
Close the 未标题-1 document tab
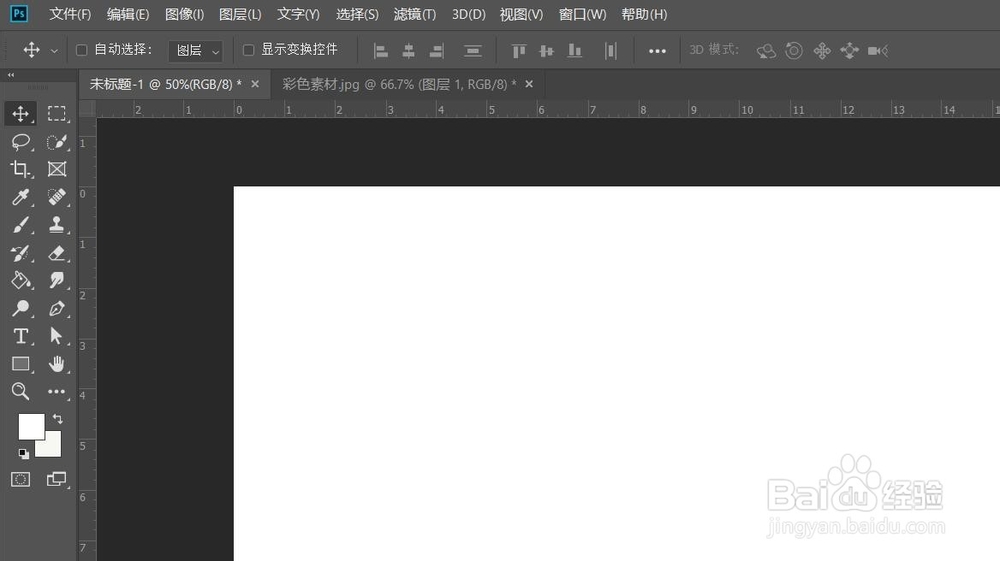coord(255,84)
